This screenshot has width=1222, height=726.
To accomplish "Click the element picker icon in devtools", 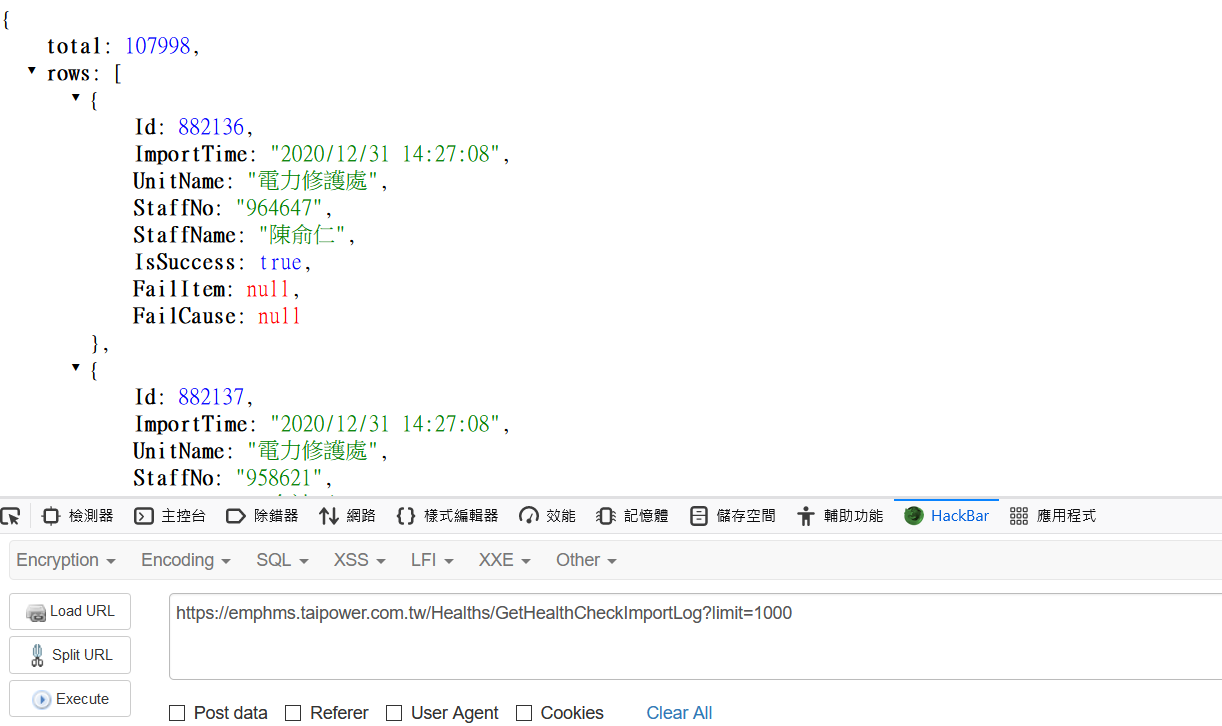I will (x=9, y=516).
